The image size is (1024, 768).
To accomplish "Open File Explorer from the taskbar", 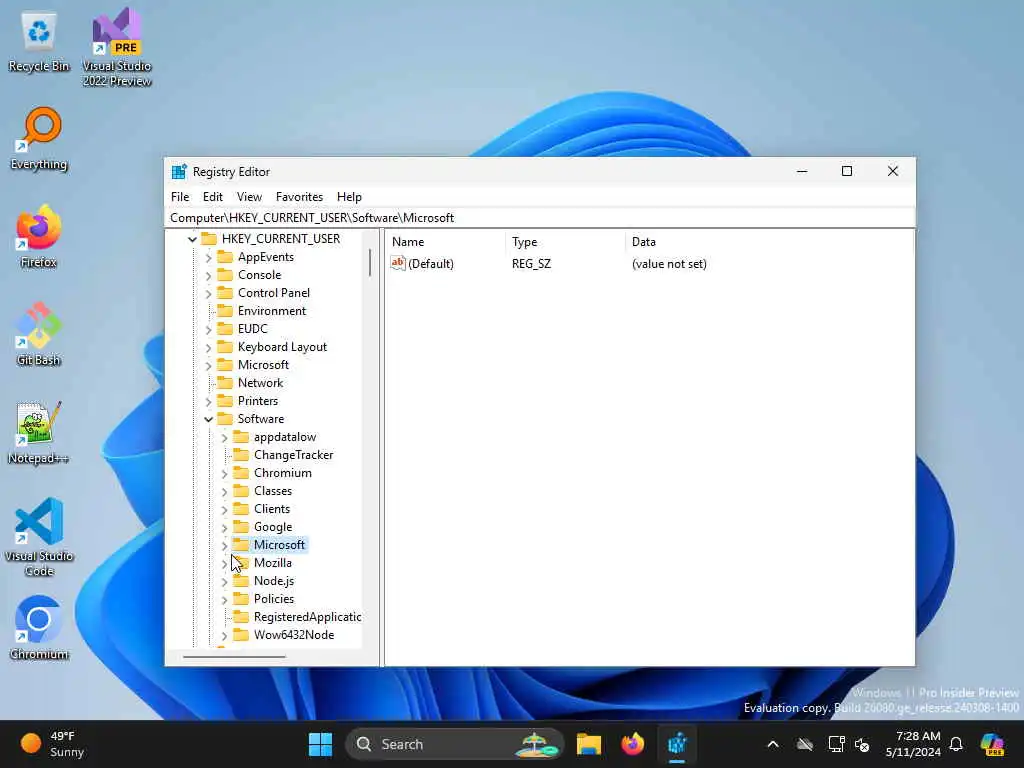I will pyautogui.click(x=588, y=744).
